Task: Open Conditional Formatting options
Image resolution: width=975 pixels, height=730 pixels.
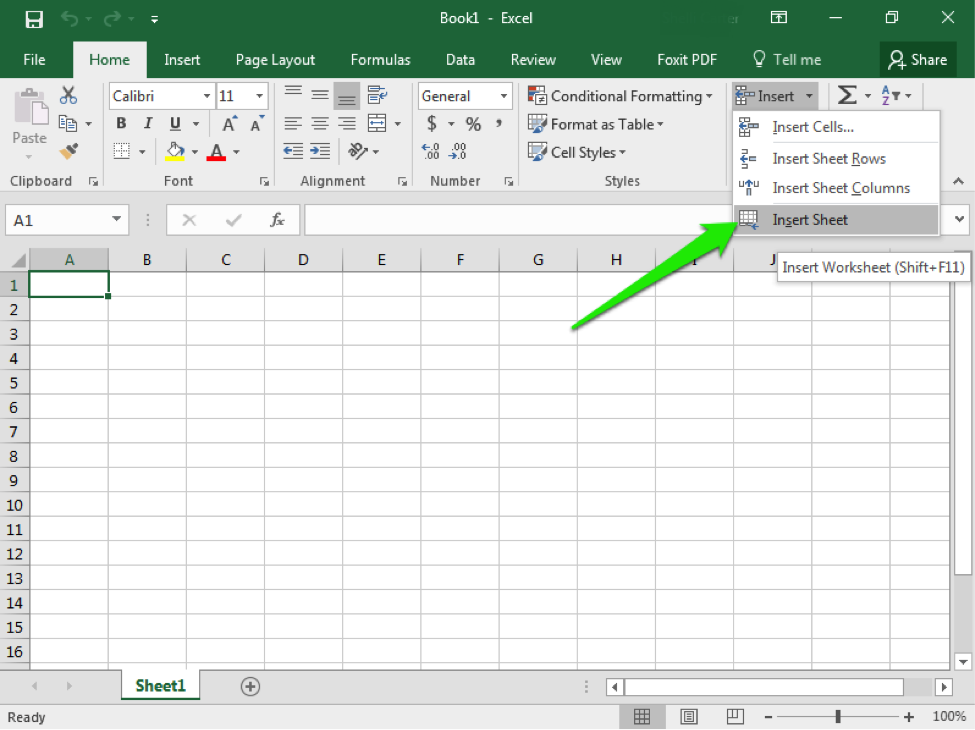Action: click(620, 95)
